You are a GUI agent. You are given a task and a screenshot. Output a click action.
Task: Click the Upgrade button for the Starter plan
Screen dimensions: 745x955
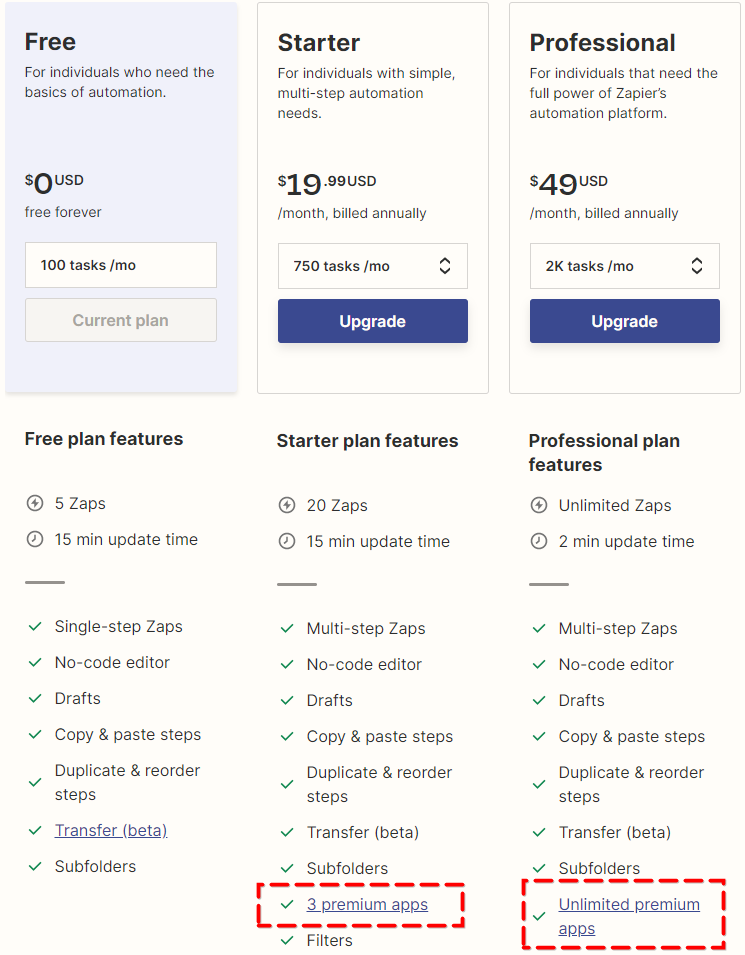click(x=372, y=321)
